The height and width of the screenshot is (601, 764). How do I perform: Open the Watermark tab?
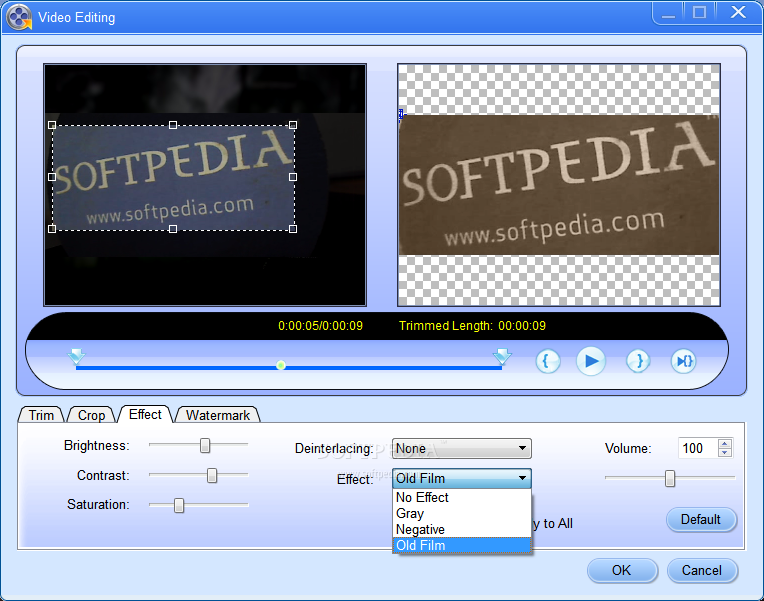pyautogui.click(x=218, y=415)
